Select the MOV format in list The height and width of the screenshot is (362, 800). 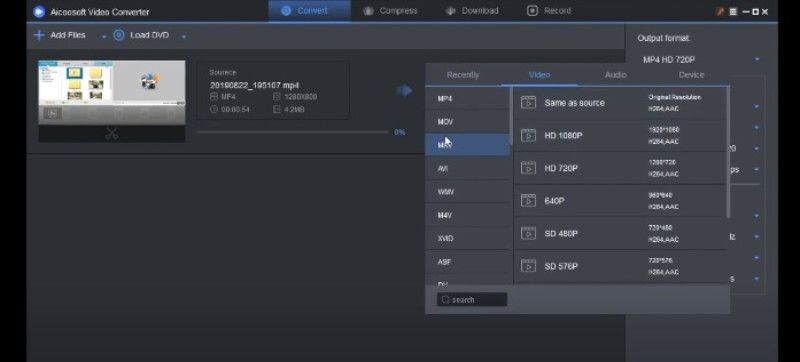(467, 122)
